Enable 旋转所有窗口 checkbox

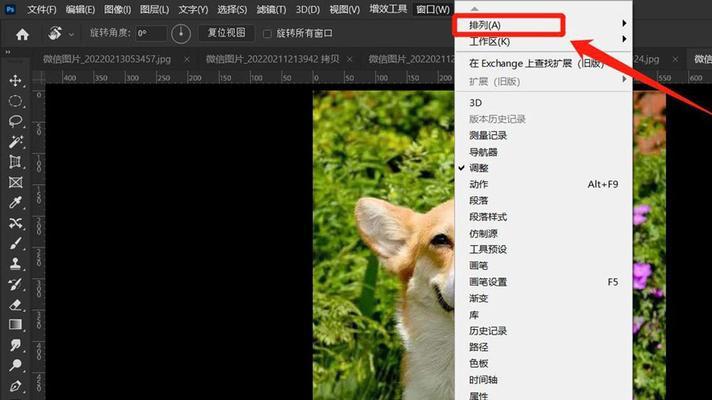pyautogui.click(x=267, y=34)
